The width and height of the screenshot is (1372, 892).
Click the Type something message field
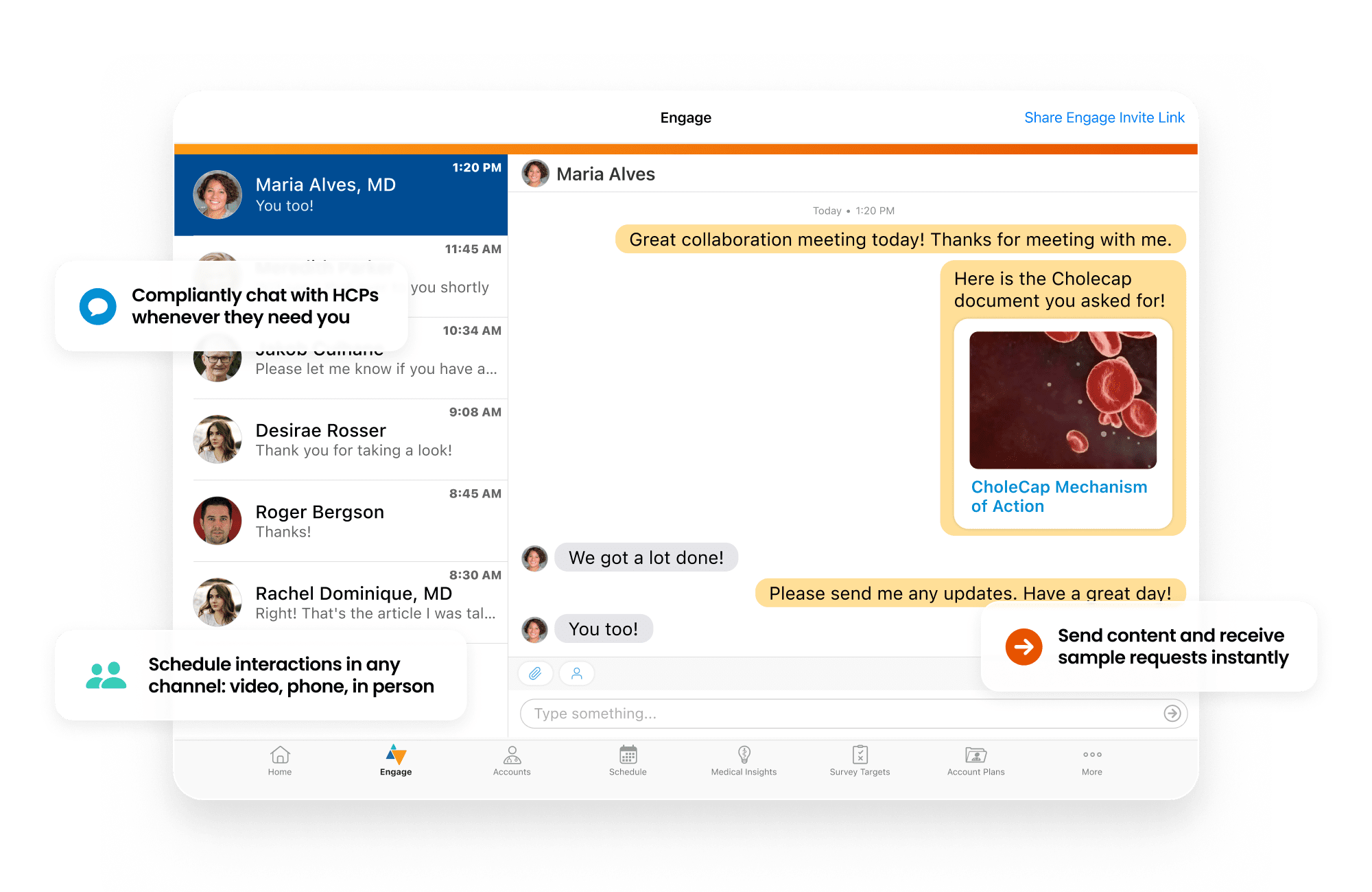tap(844, 714)
